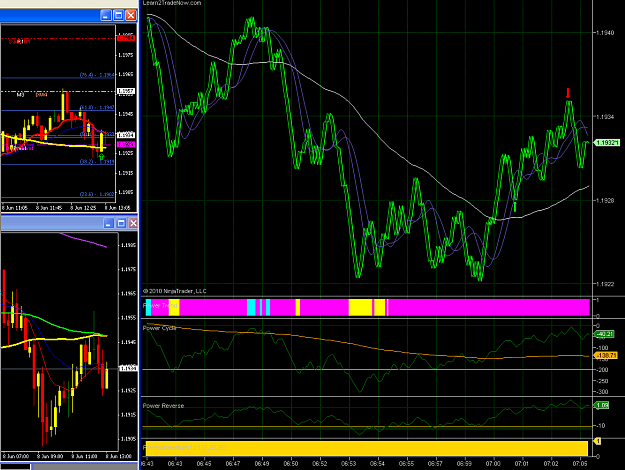Click the 8 Jun 09:00 time label
This screenshot has height=470, width=625.
tap(49, 456)
